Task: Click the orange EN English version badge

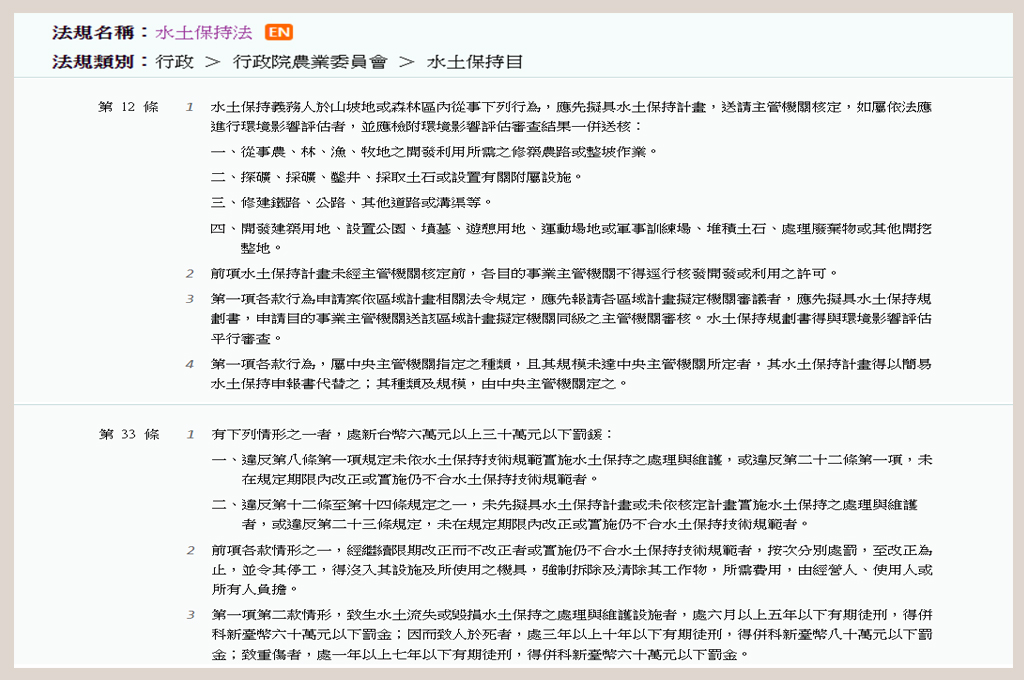Action: point(279,32)
